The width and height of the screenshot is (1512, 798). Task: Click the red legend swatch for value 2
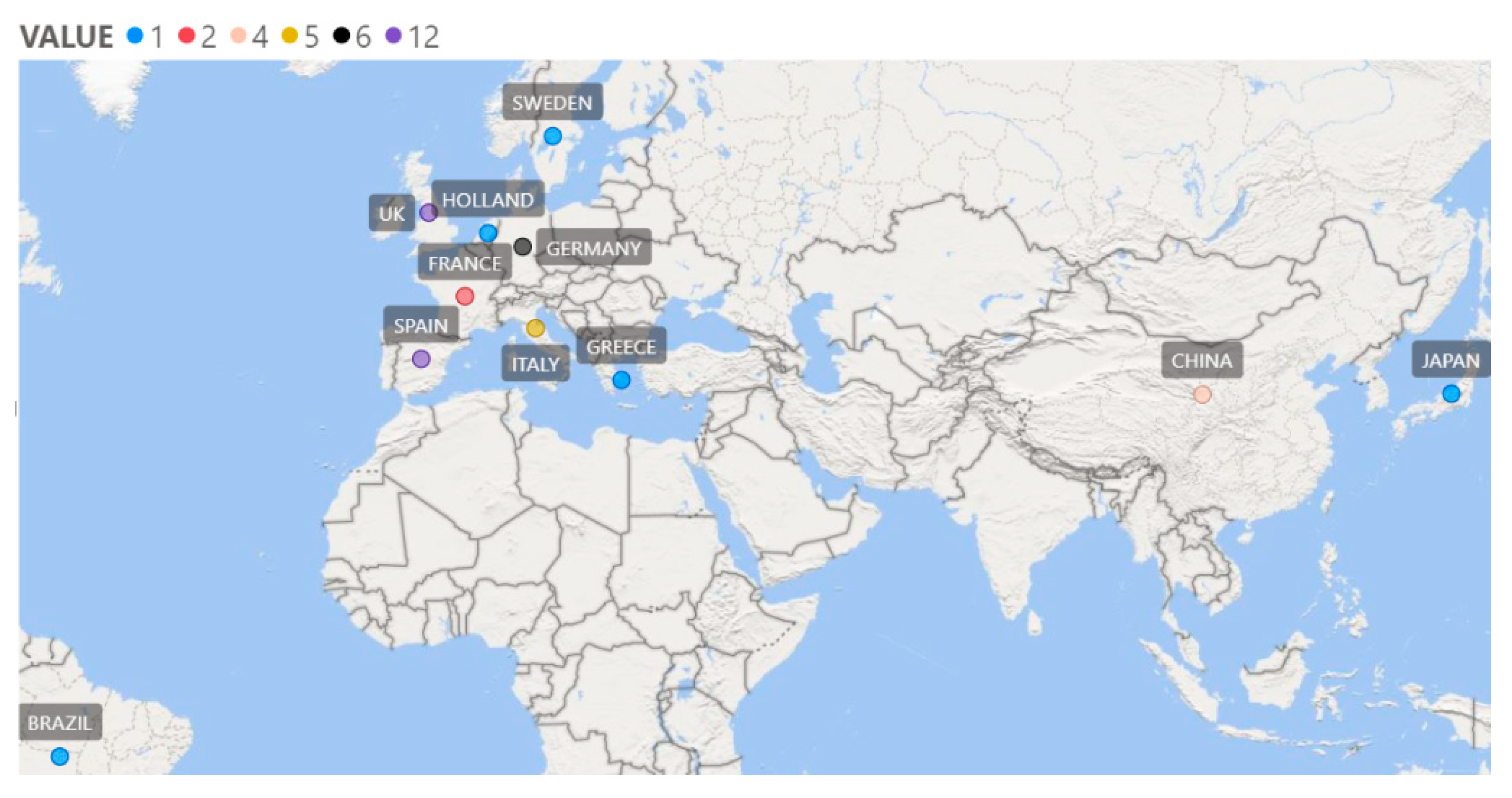tap(187, 36)
